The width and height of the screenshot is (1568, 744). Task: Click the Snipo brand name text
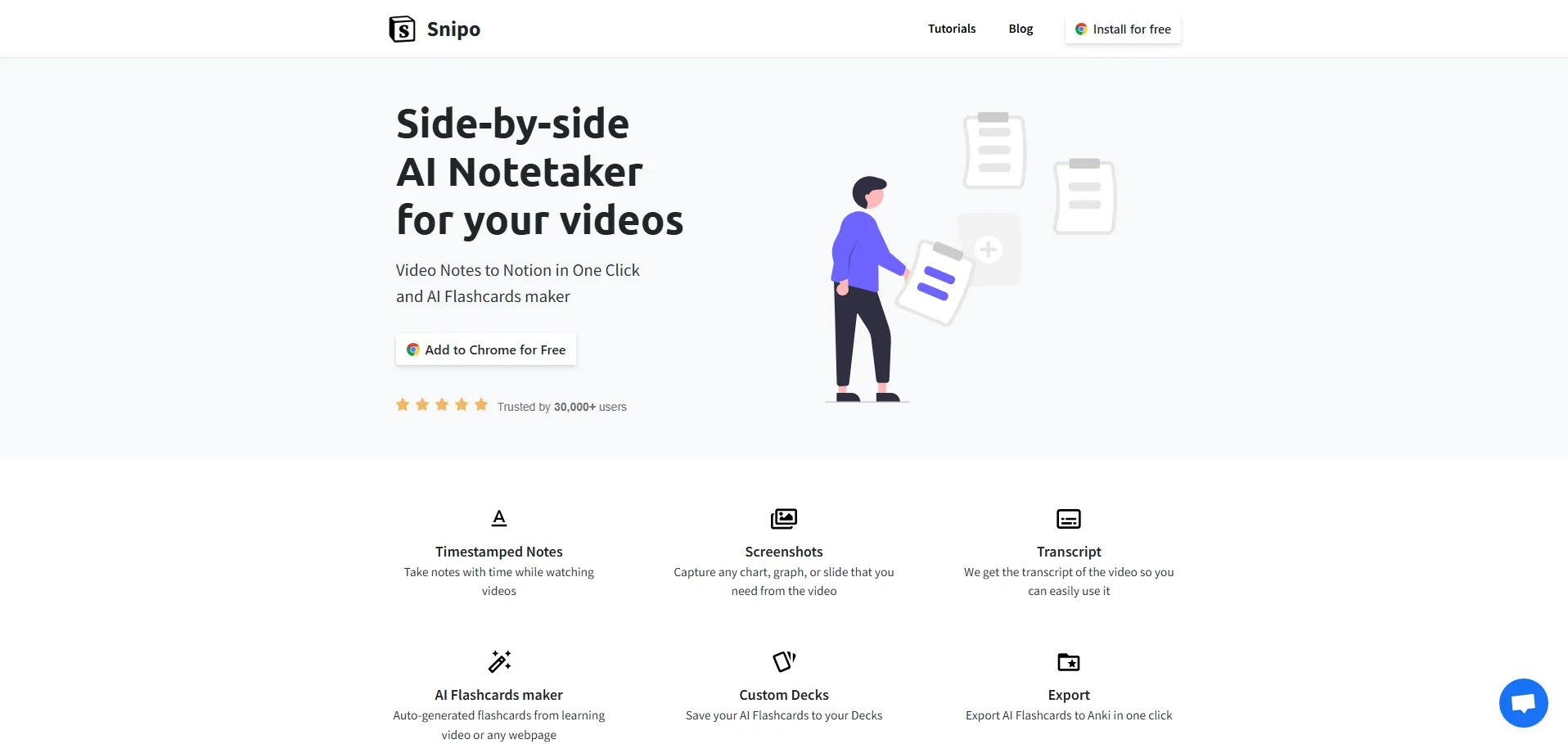point(453,29)
